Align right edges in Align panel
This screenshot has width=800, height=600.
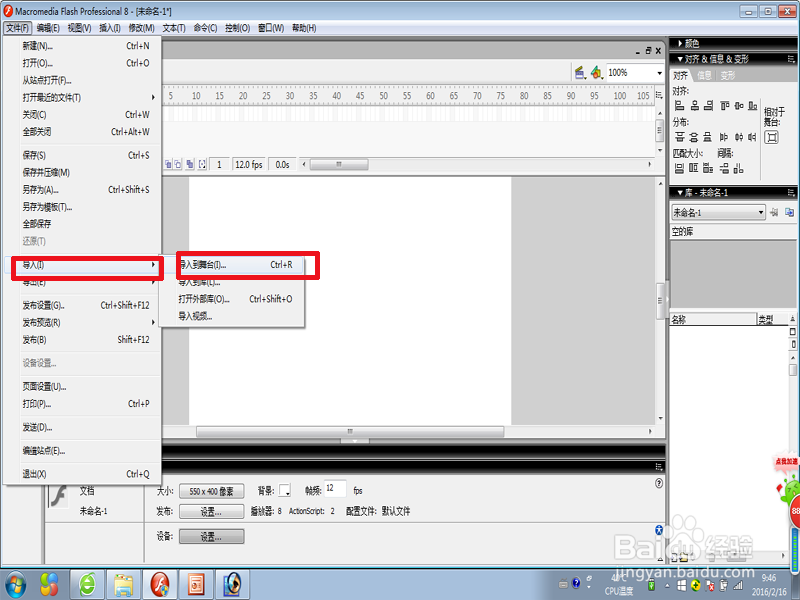point(708,106)
